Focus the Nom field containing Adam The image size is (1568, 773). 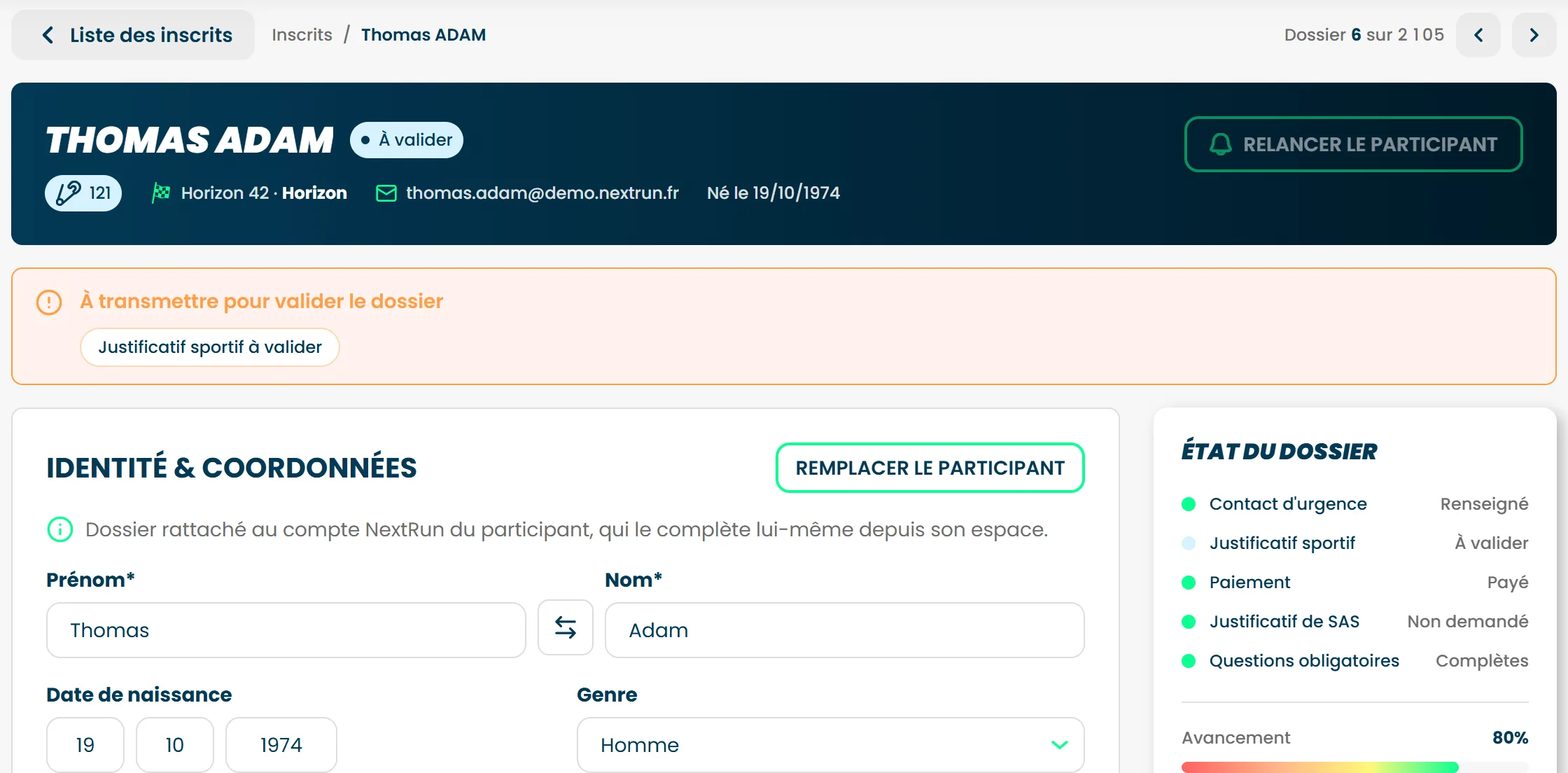pyautogui.click(x=845, y=630)
